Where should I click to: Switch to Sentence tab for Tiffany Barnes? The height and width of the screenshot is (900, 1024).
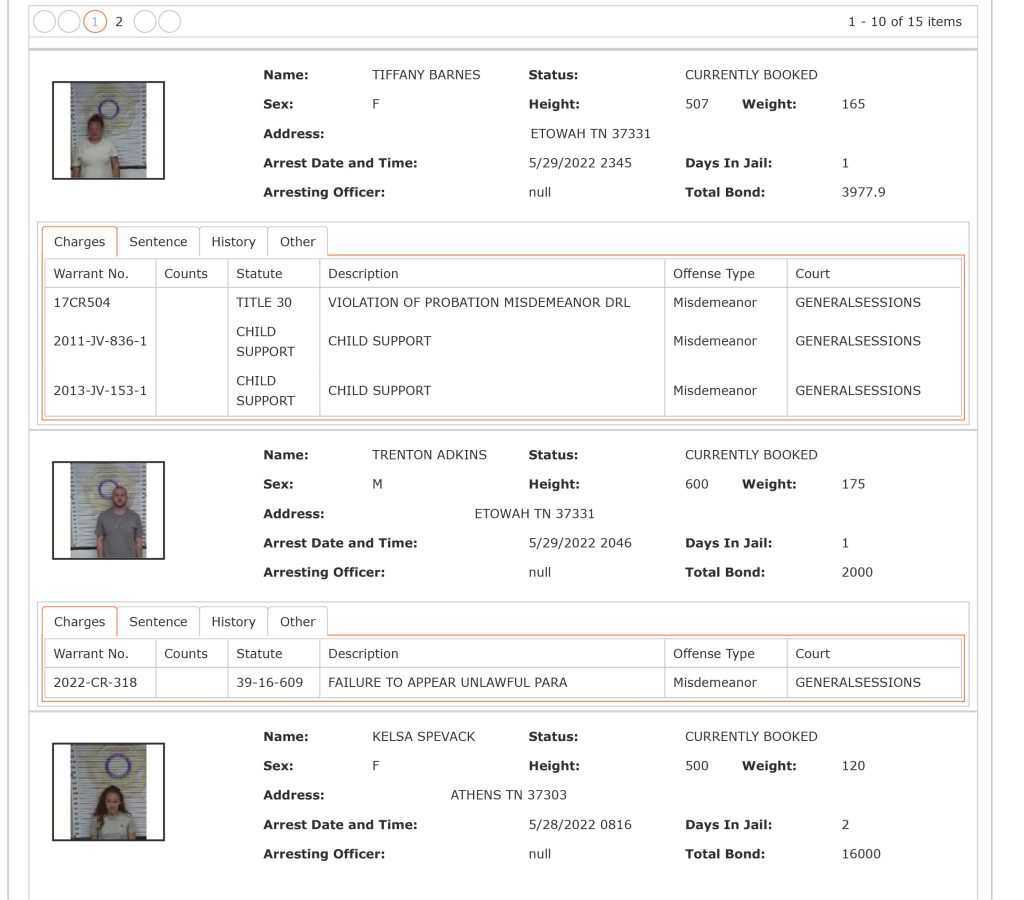[158, 242]
